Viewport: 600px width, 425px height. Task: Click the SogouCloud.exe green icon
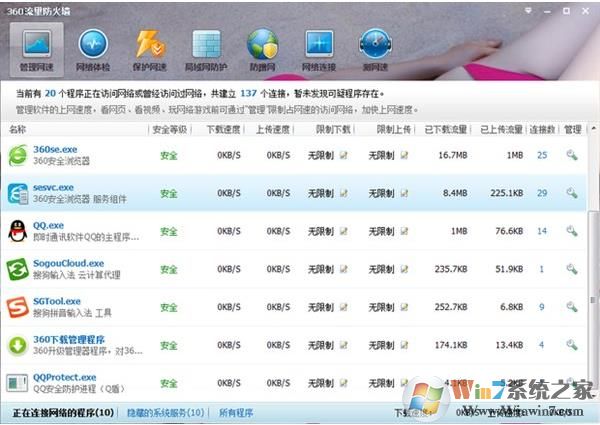[x=18, y=269]
